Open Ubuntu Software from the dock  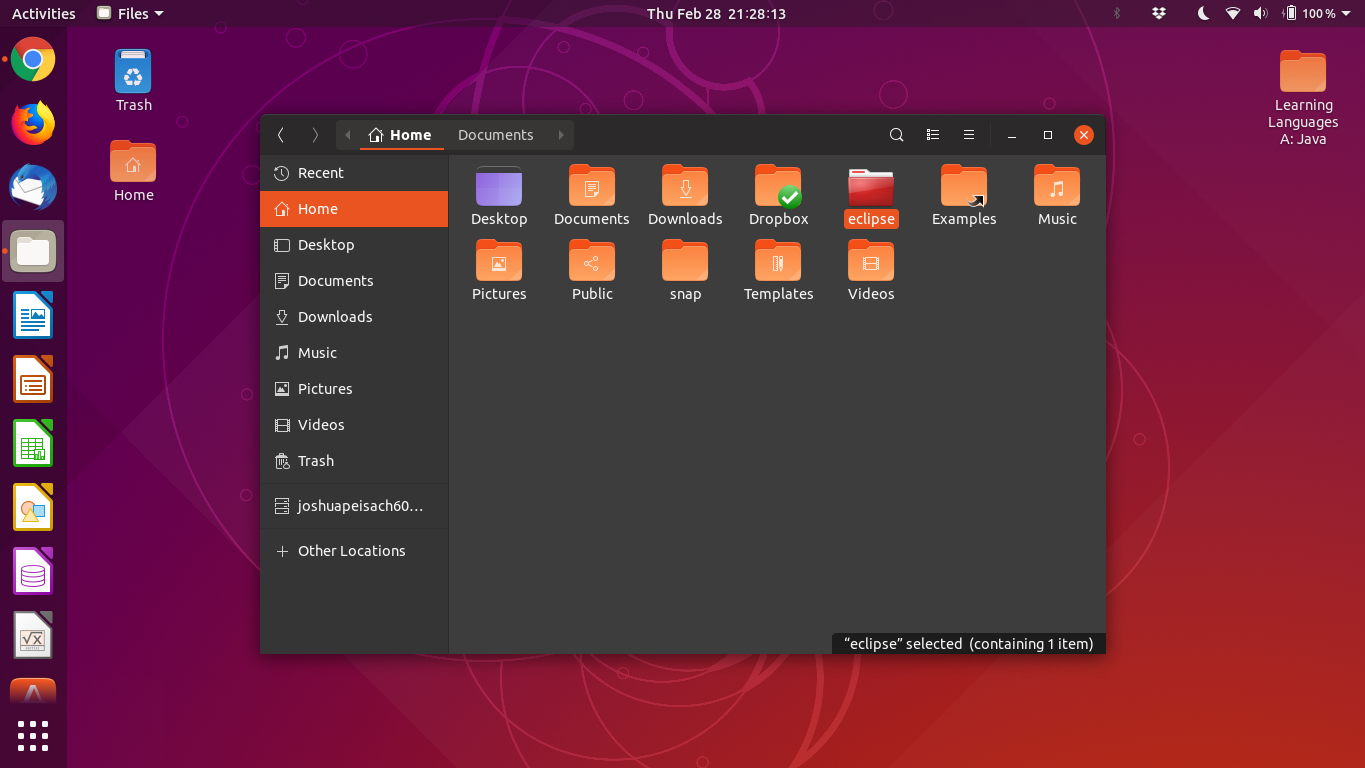click(33, 691)
